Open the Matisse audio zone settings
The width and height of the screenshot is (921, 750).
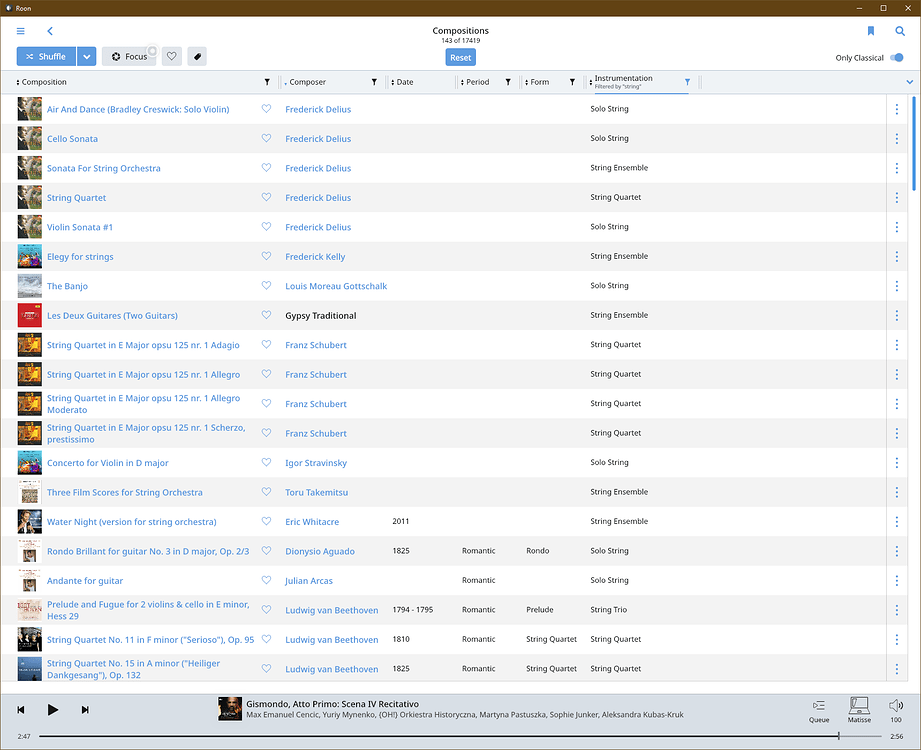[x=859, y=708]
